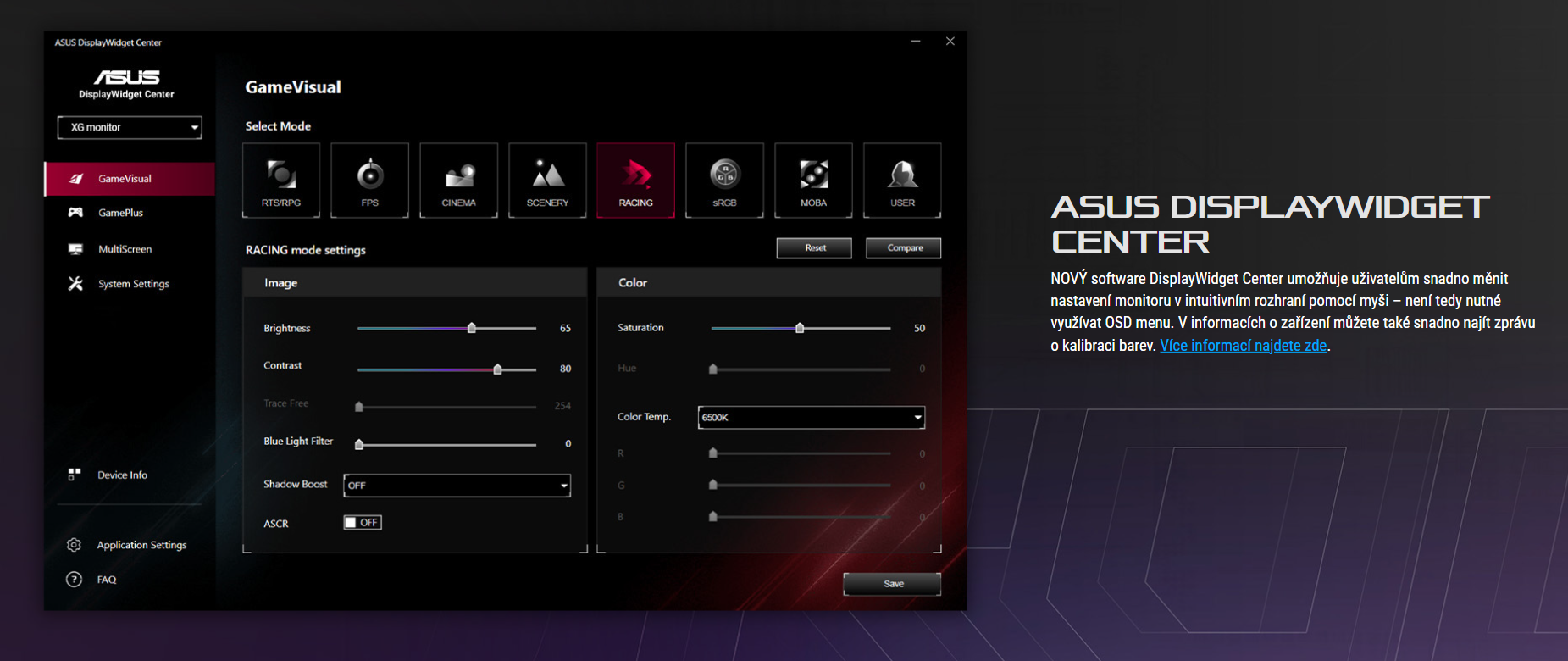Activate the MOBA mode icon
The image size is (1568, 661).
tap(813, 181)
